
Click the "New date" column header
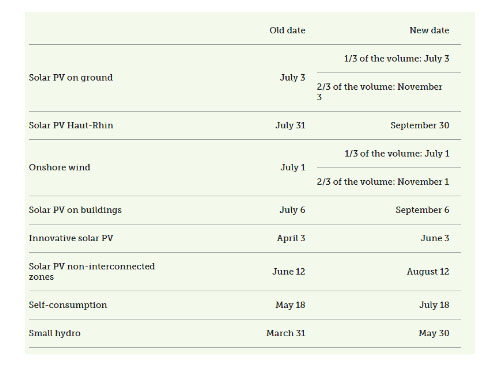tap(429, 30)
